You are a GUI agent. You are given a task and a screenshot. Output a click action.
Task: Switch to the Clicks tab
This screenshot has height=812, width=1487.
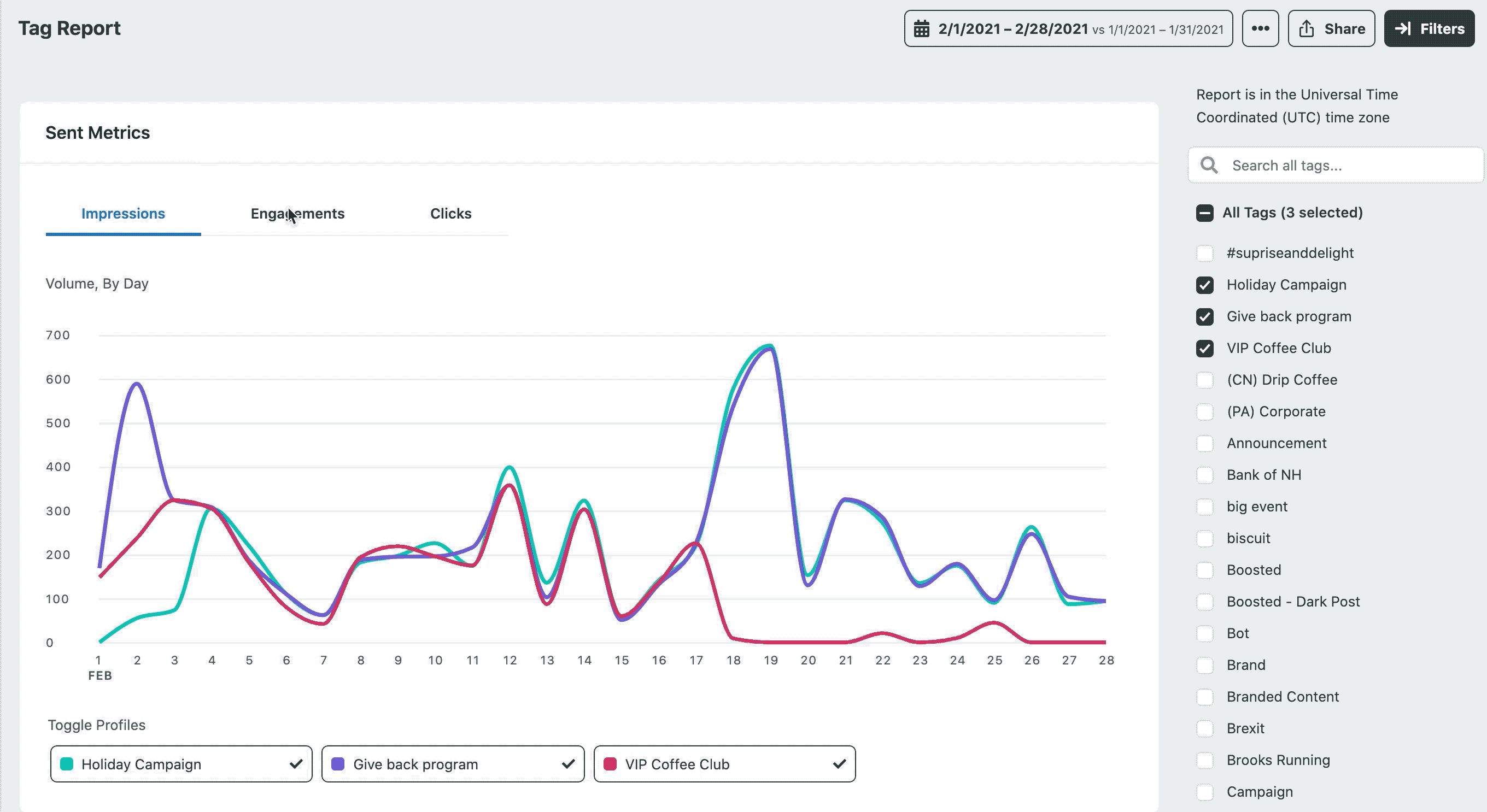click(x=451, y=214)
